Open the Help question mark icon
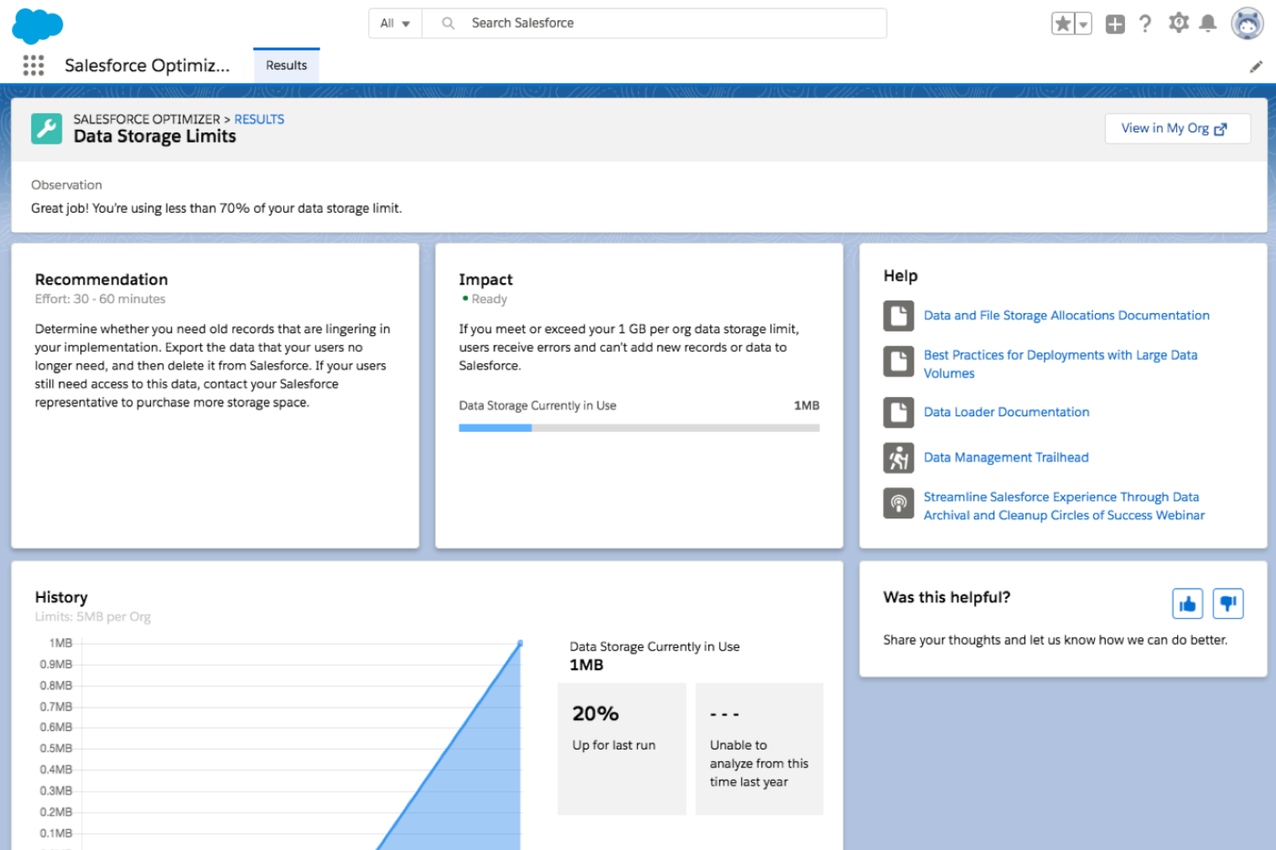 1145,23
